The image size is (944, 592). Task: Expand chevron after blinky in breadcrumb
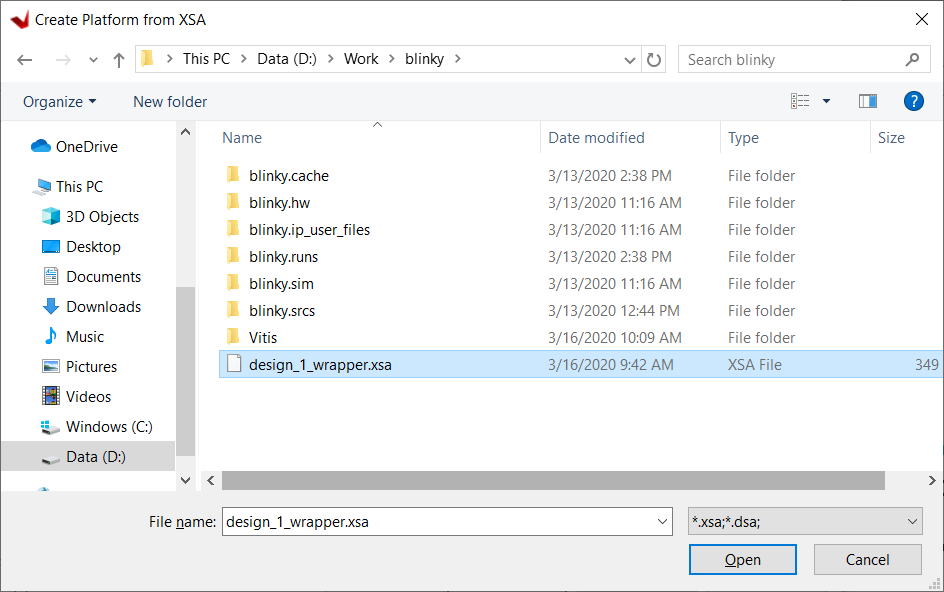[x=458, y=59]
